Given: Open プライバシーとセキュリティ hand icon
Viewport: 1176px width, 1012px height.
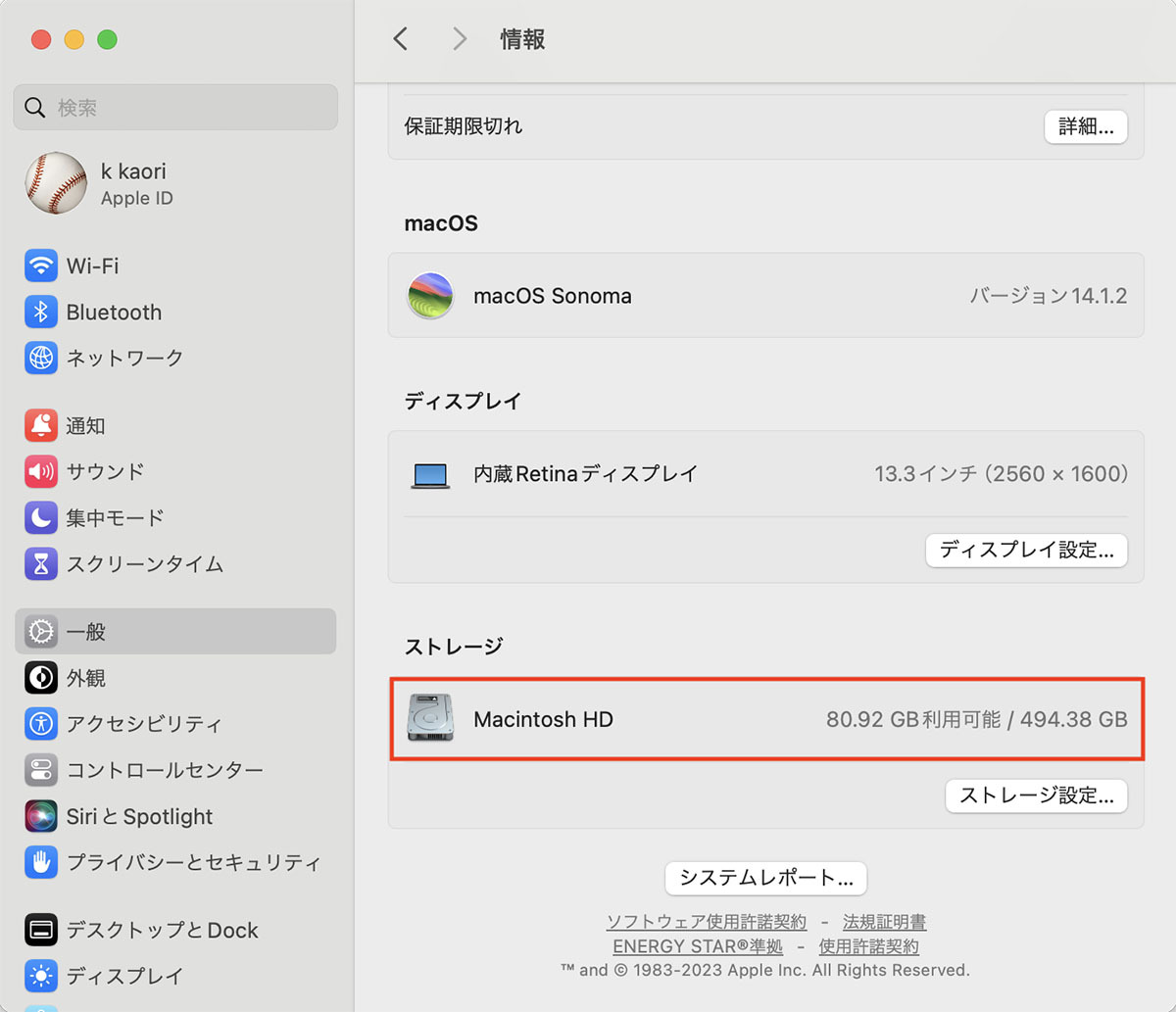Looking at the screenshot, I should pyautogui.click(x=41, y=862).
